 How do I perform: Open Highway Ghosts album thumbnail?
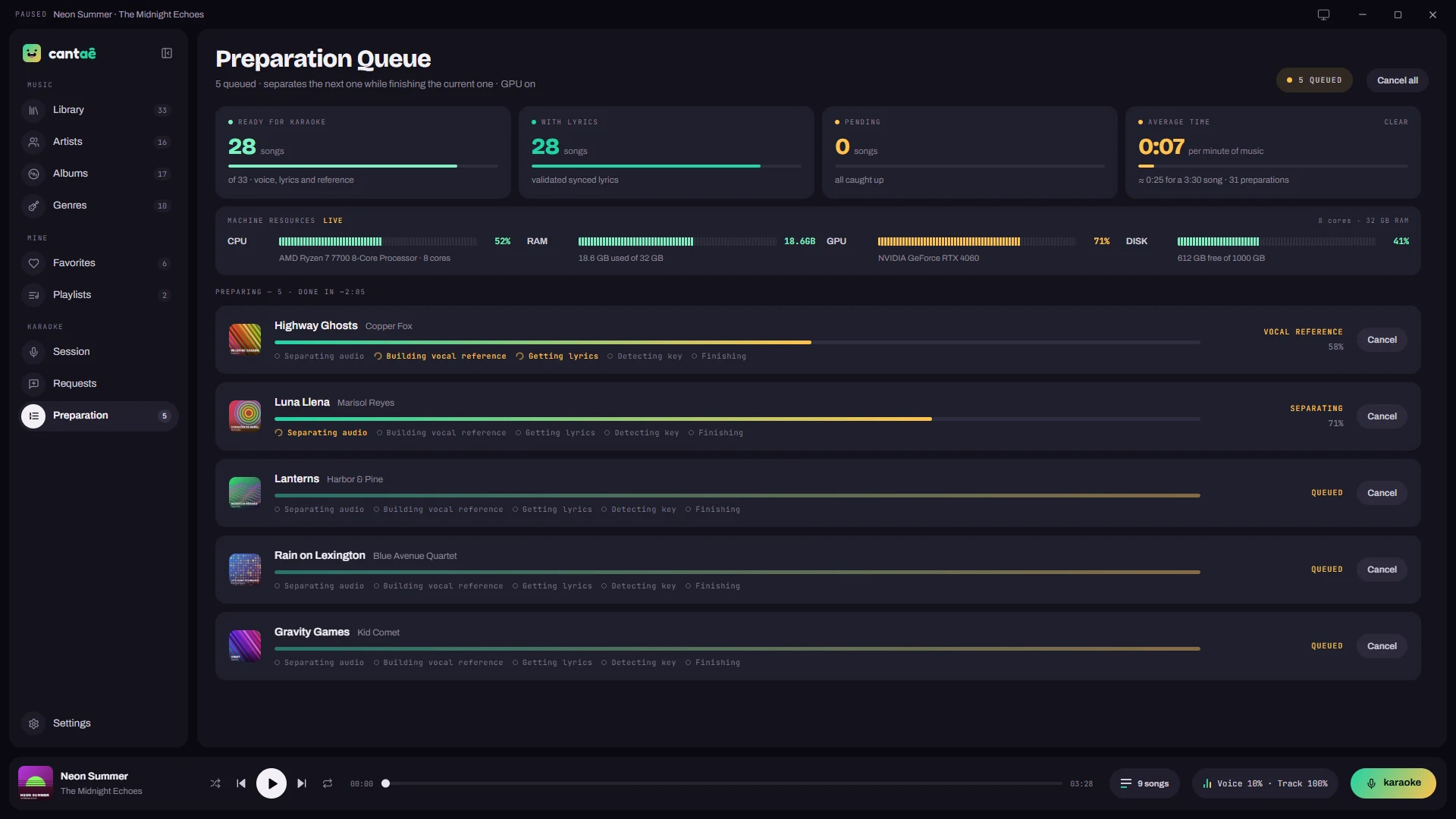(x=245, y=340)
